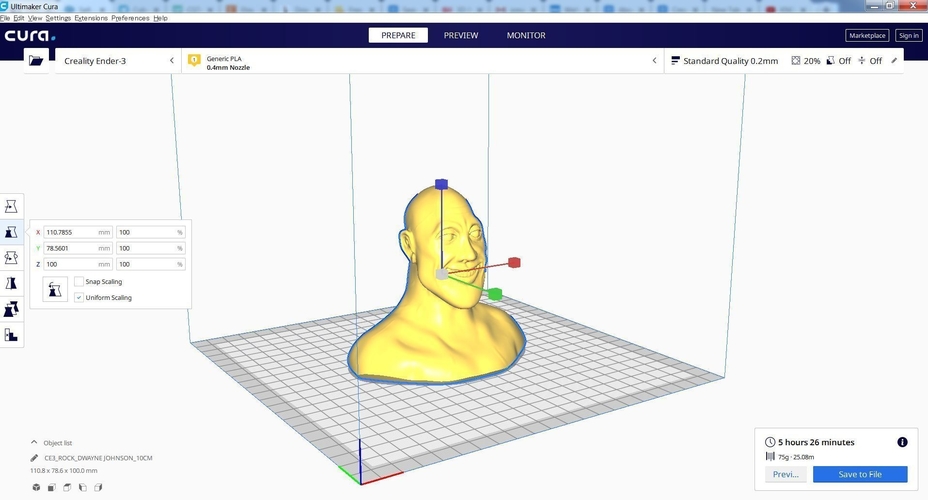This screenshot has width=928, height=500.
Task: Switch to the PREPARE stage
Action: [398, 36]
